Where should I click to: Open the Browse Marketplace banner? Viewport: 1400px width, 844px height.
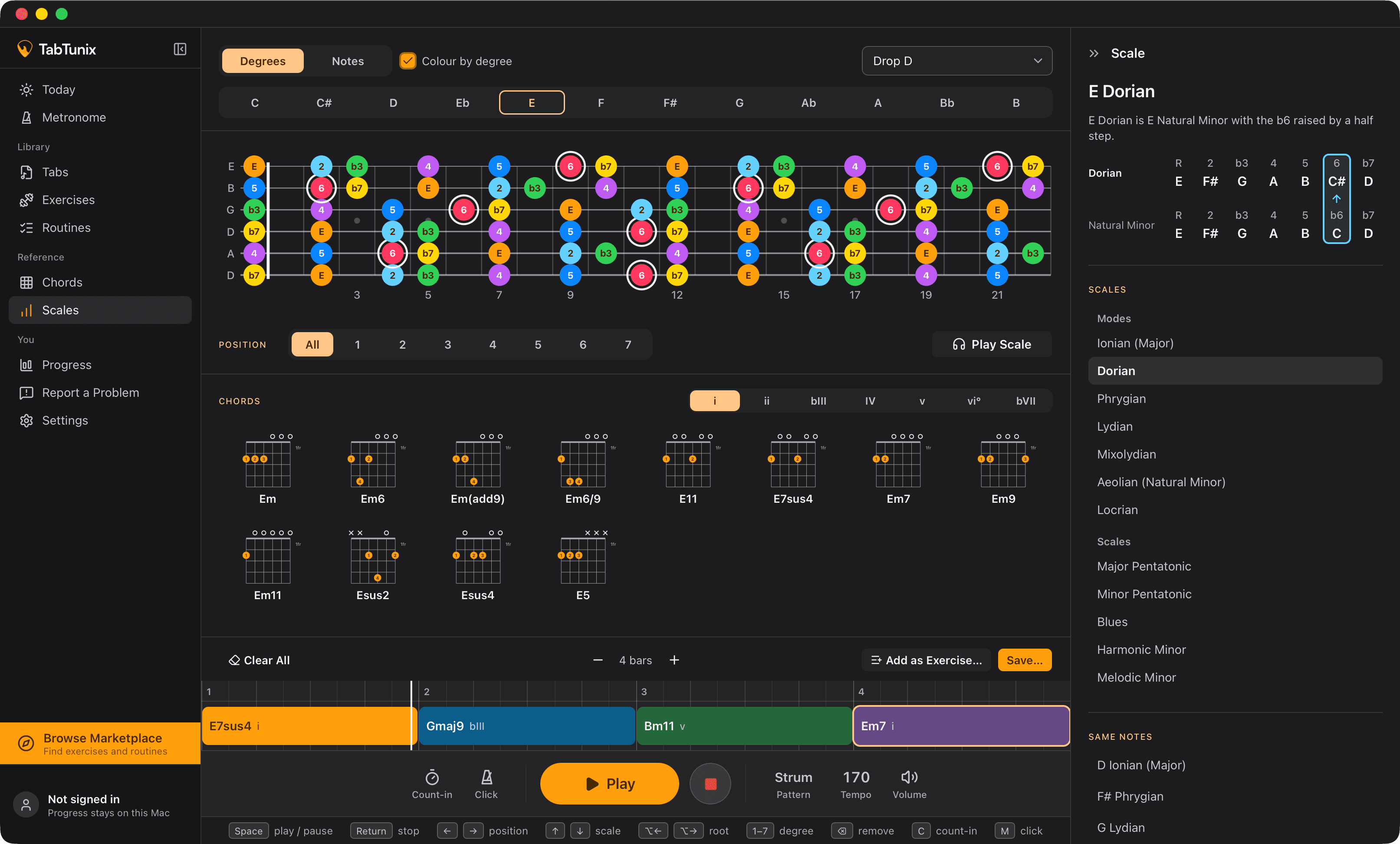coord(100,743)
